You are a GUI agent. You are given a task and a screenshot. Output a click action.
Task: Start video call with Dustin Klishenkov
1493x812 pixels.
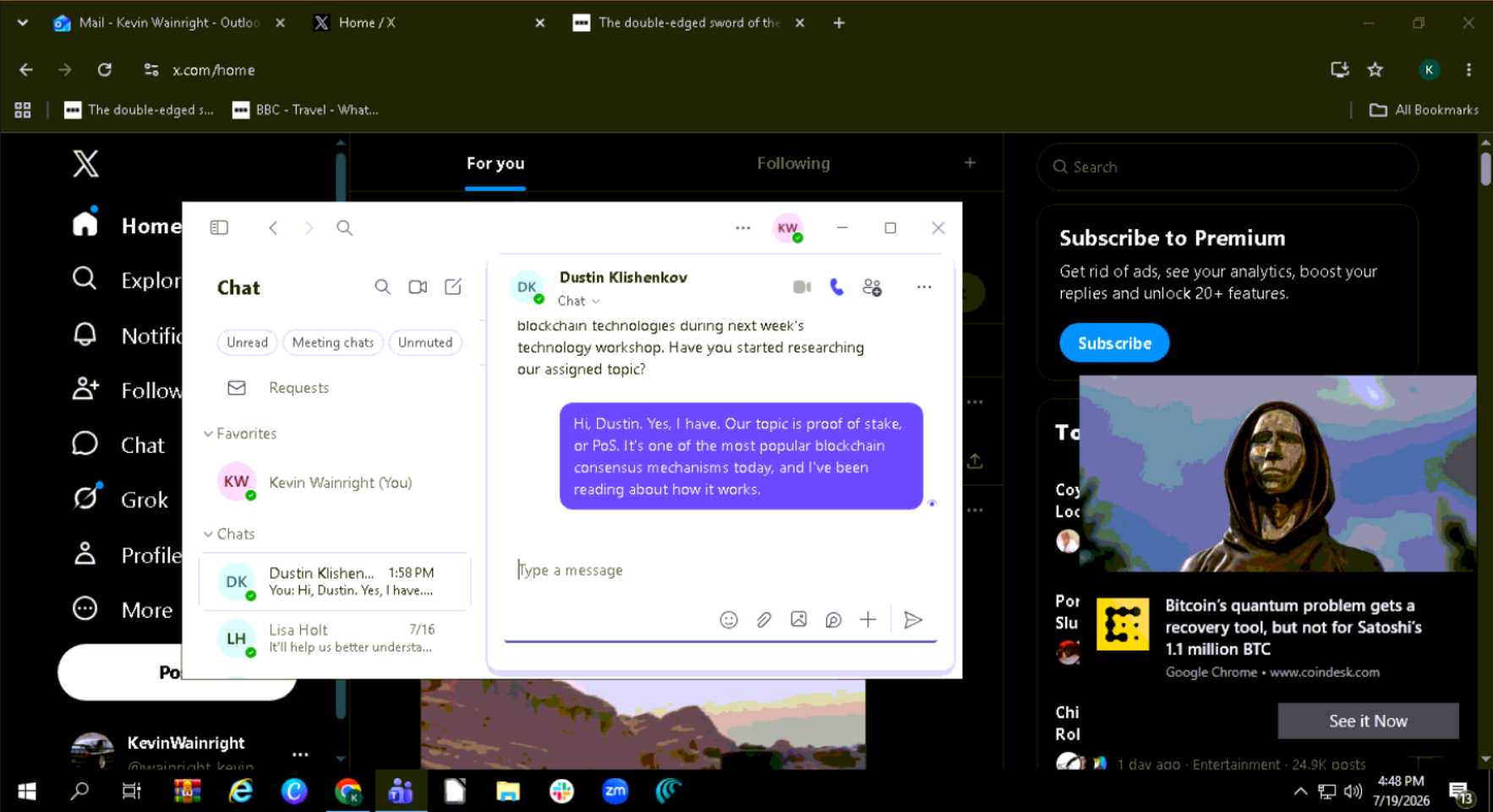pos(801,287)
